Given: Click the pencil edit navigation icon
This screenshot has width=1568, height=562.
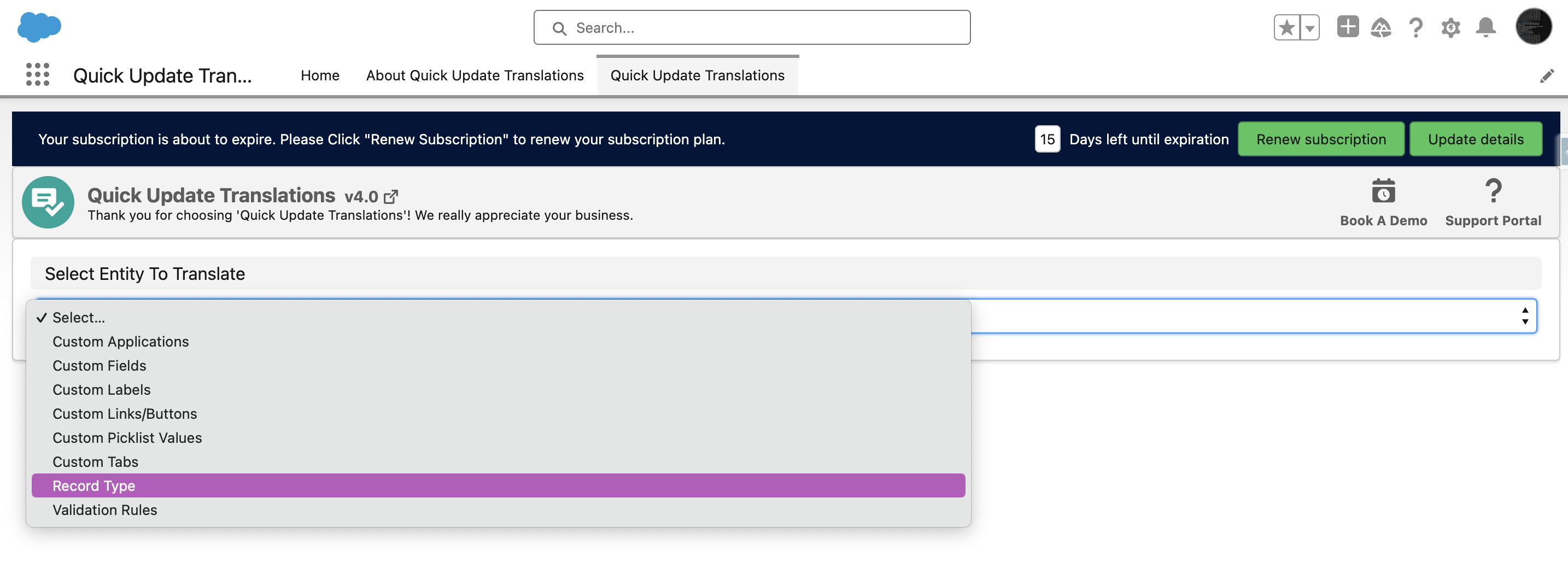Looking at the screenshot, I should [x=1547, y=76].
